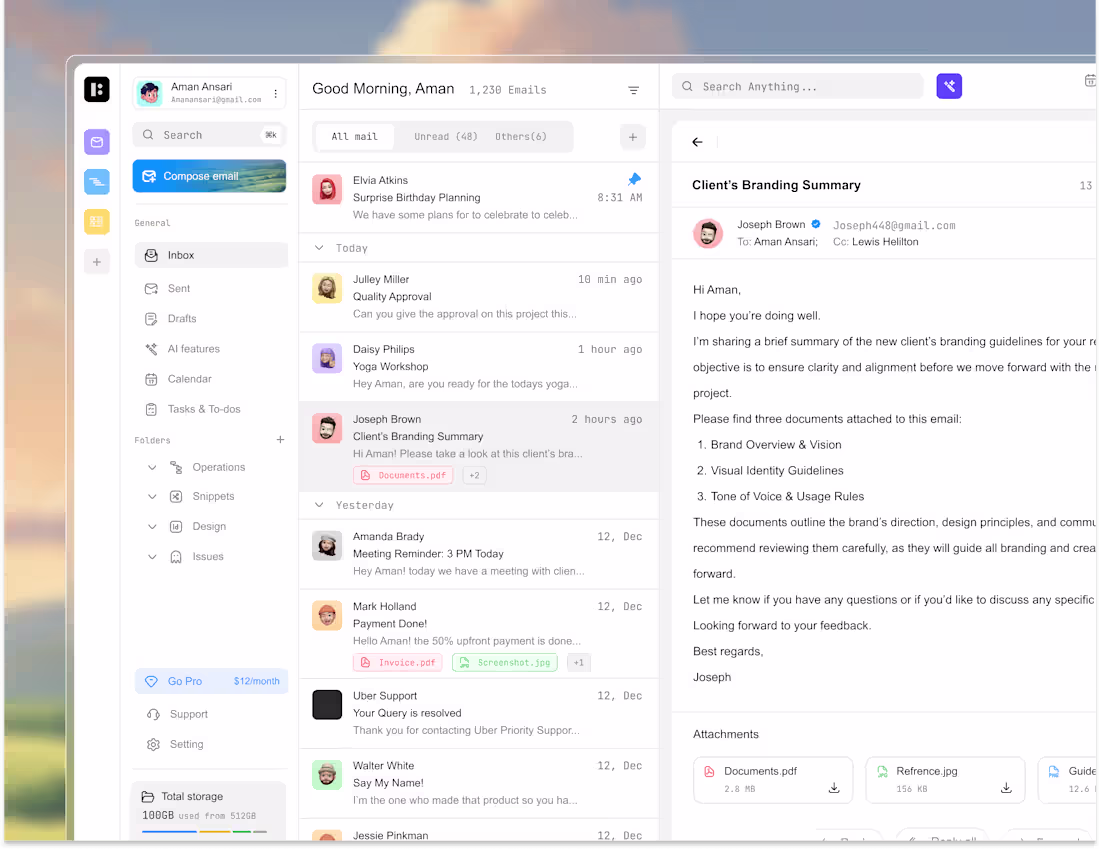Open Invoice.pdf attachment chip
The height and width of the screenshot is (849, 1100).
point(398,663)
